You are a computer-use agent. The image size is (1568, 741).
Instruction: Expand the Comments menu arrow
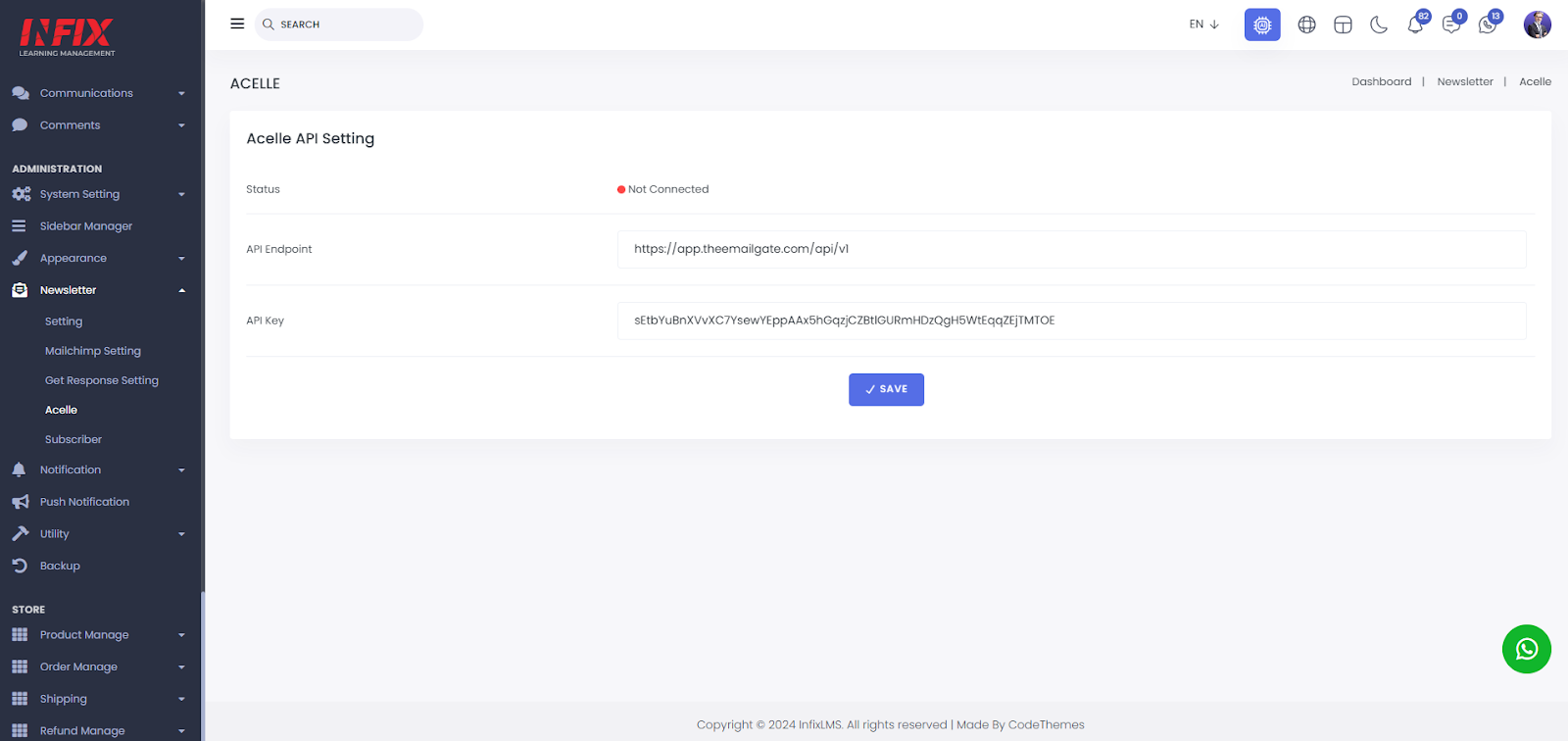pos(181,125)
